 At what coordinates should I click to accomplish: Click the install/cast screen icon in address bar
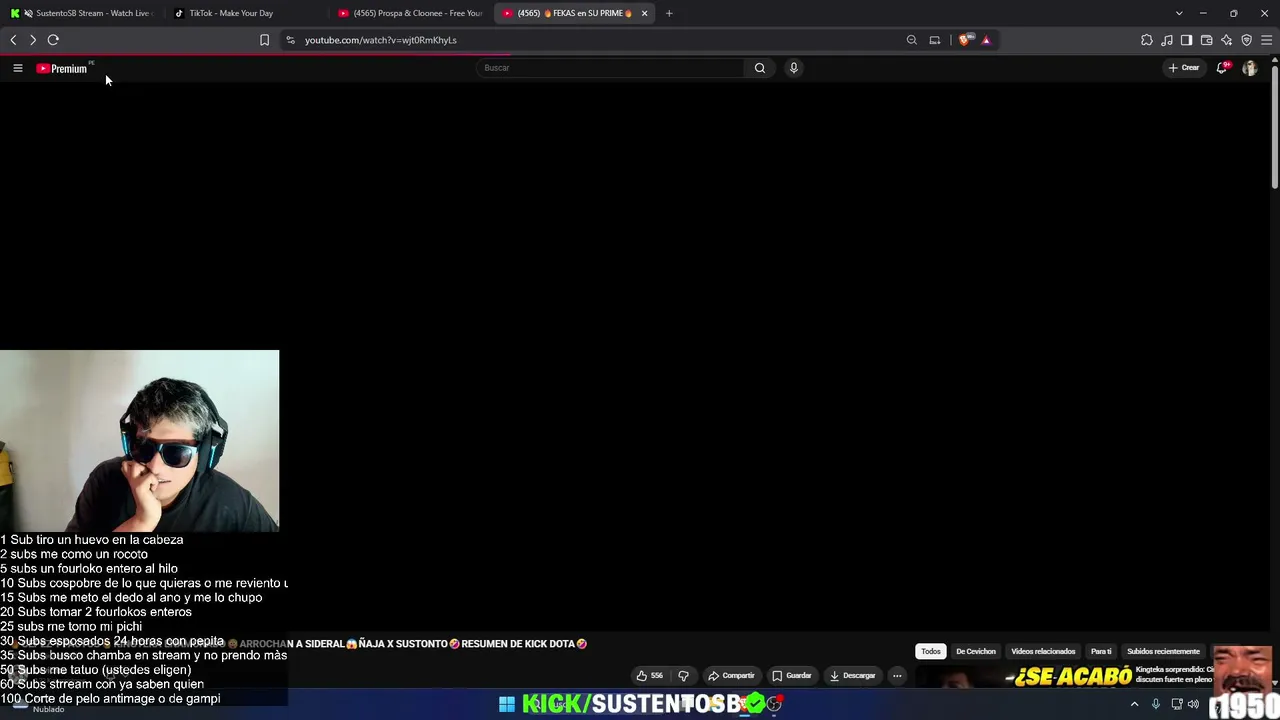click(x=935, y=40)
